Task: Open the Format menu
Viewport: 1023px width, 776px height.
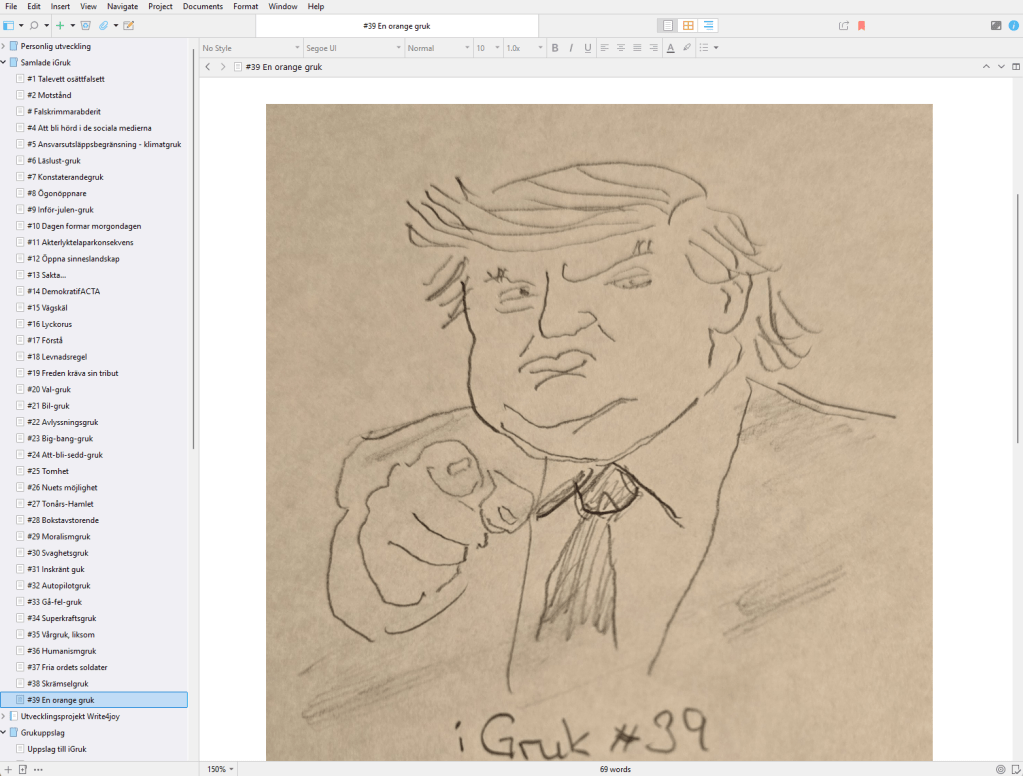Action: [245, 6]
